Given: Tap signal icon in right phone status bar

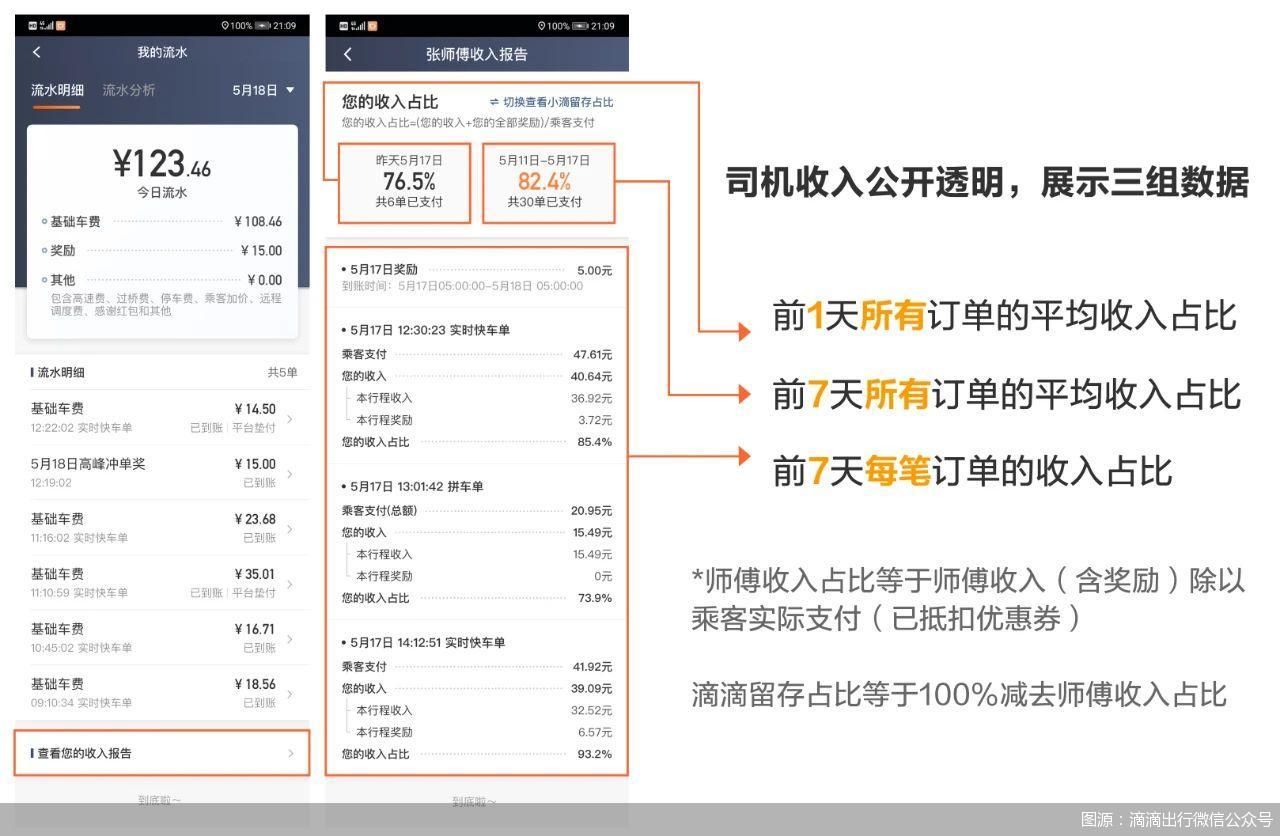Looking at the screenshot, I should (358, 25).
